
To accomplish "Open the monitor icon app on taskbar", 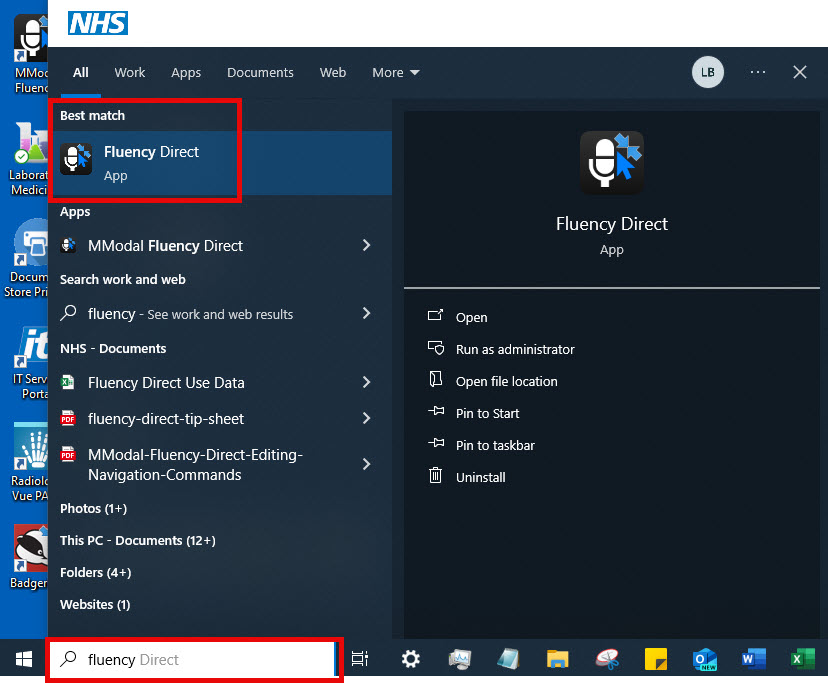I will tap(459, 659).
